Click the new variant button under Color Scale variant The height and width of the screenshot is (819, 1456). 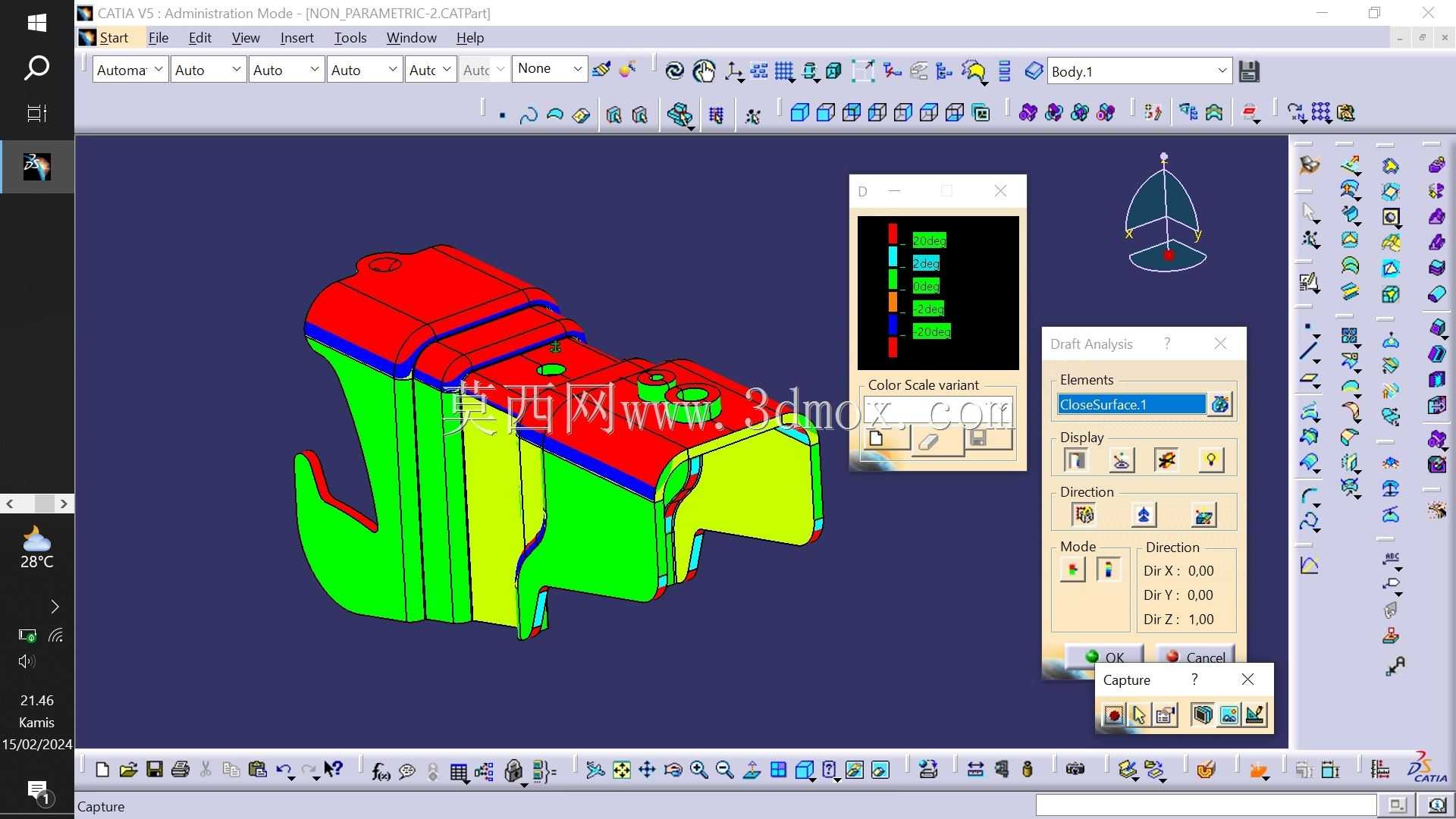pos(886,438)
